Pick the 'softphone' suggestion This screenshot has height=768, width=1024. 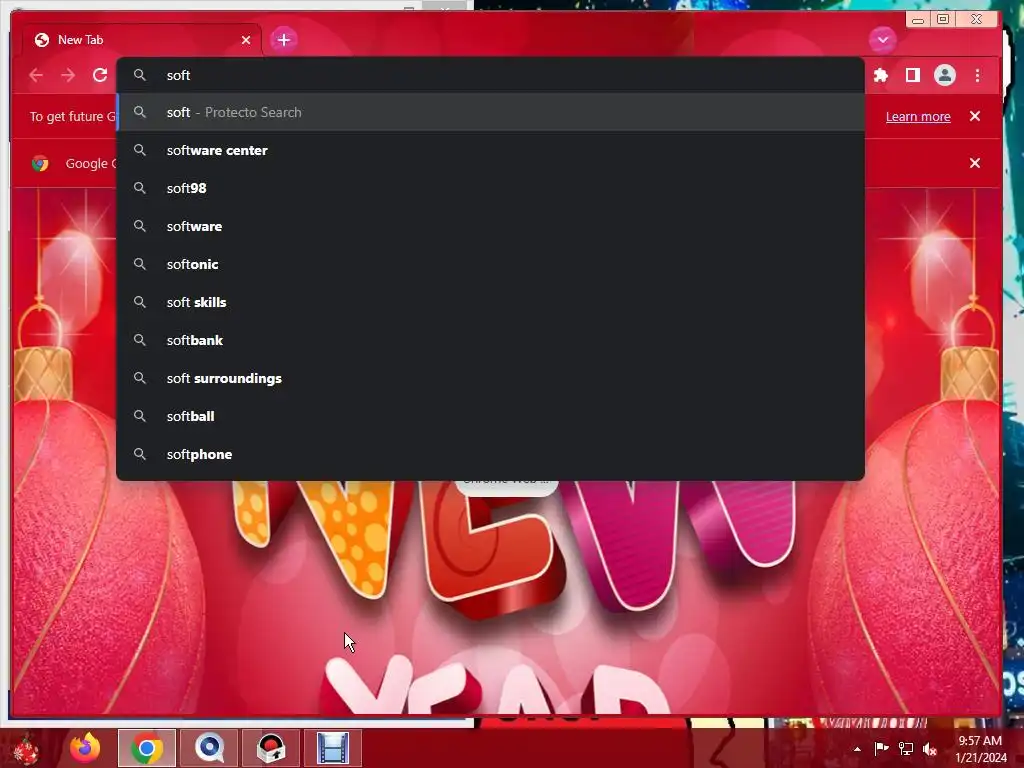click(490, 454)
